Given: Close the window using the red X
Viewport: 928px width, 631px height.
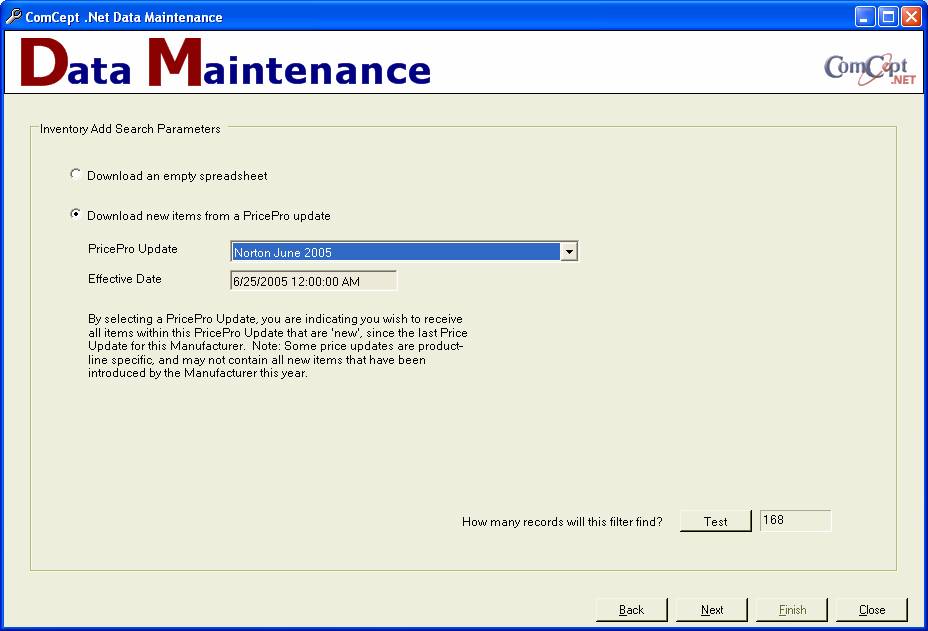Looking at the screenshot, I should [x=911, y=17].
